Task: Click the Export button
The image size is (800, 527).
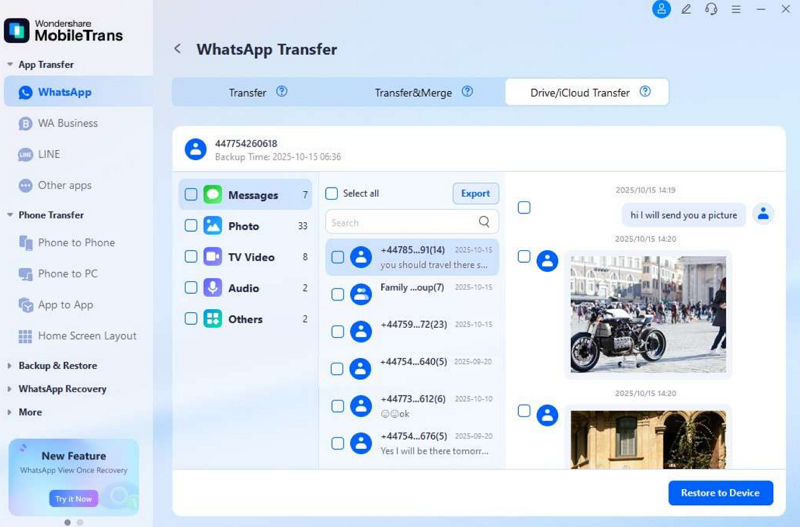Action: pyautogui.click(x=475, y=193)
